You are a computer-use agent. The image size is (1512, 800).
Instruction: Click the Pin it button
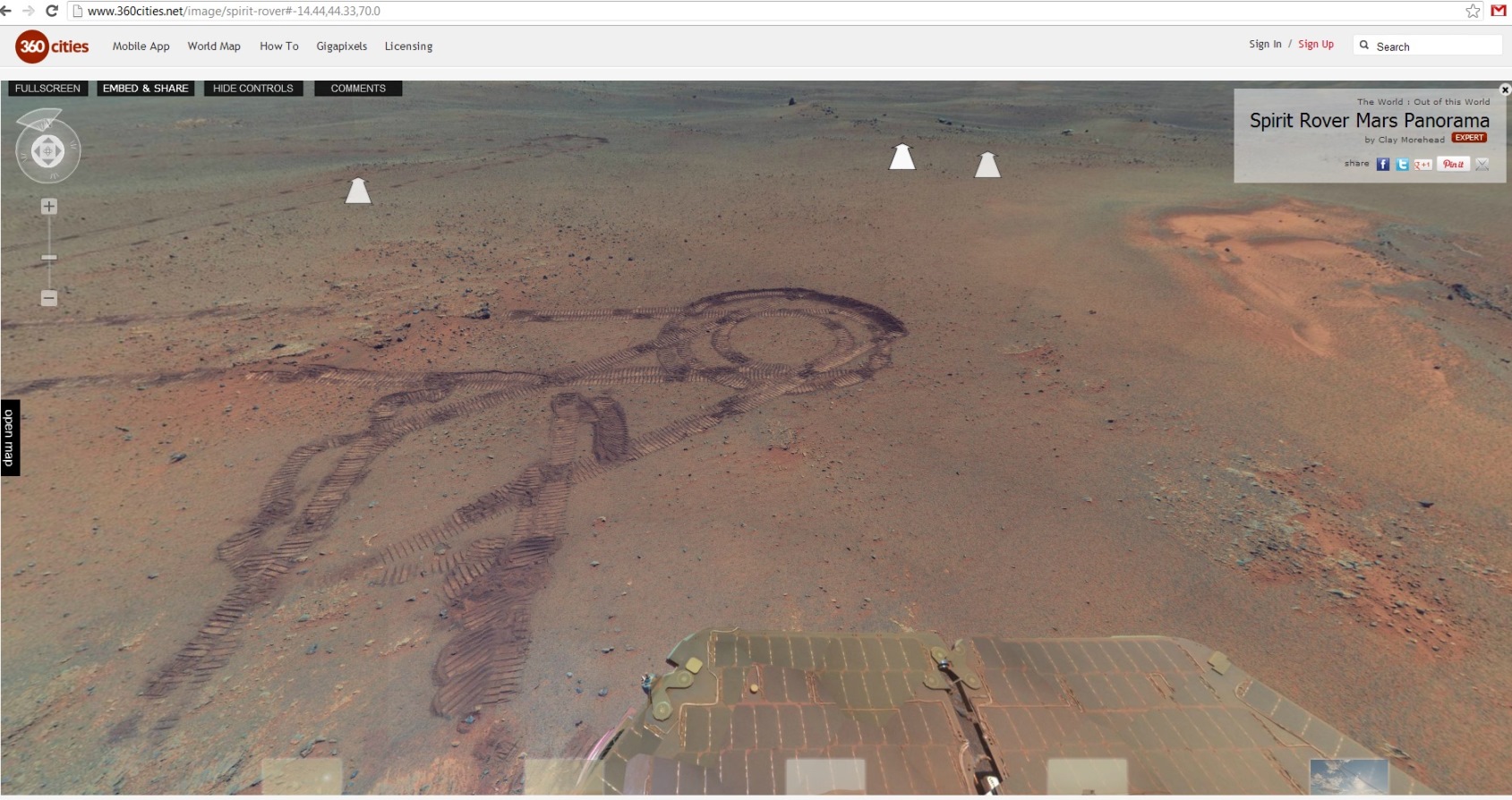[1453, 165]
